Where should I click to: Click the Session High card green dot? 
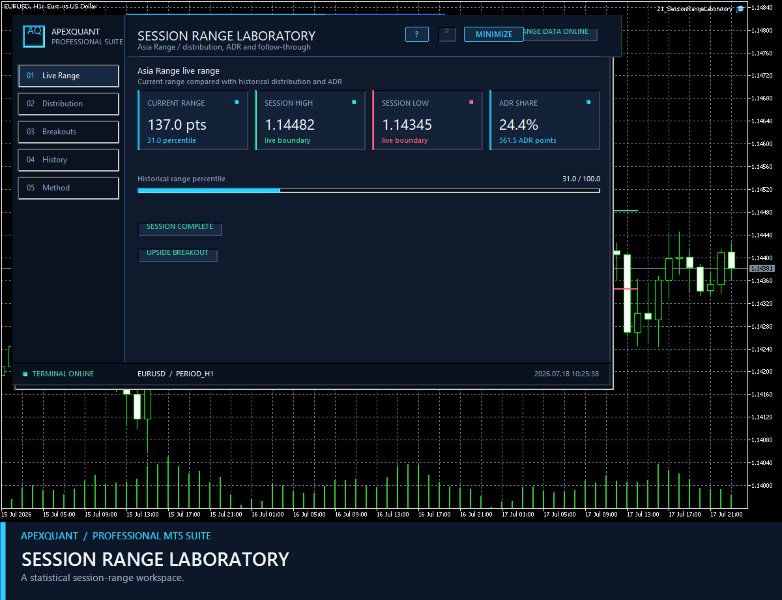[354, 102]
